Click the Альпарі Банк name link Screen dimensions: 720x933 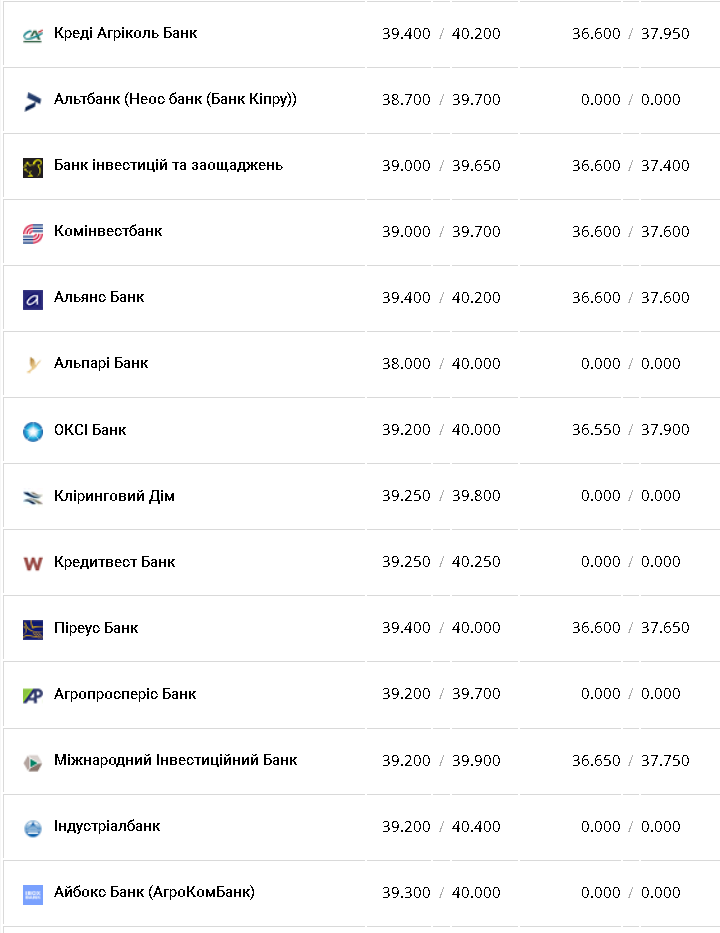click(x=101, y=363)
